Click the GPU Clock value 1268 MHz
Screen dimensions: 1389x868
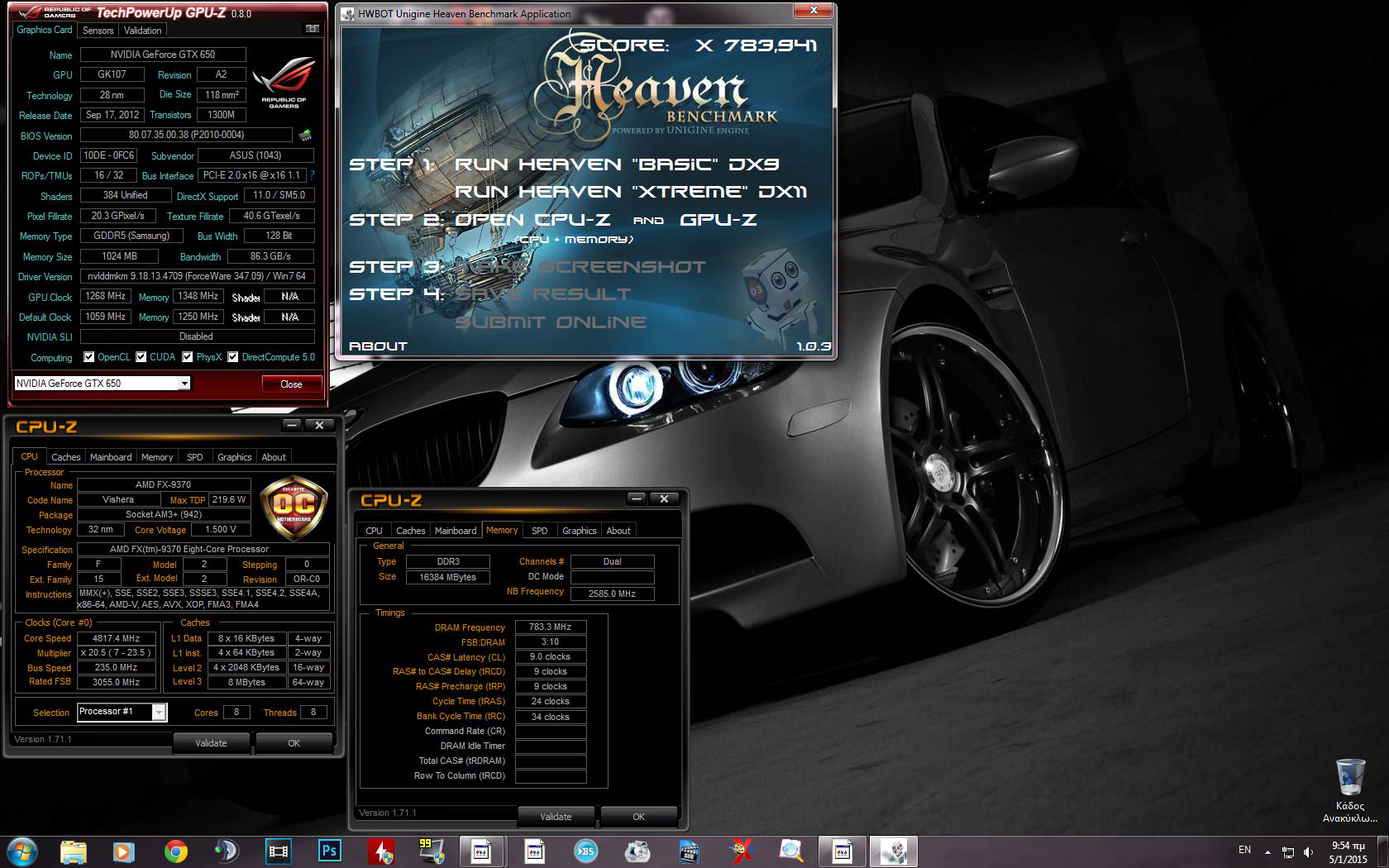pyautogui.click(x=106, y=296)
